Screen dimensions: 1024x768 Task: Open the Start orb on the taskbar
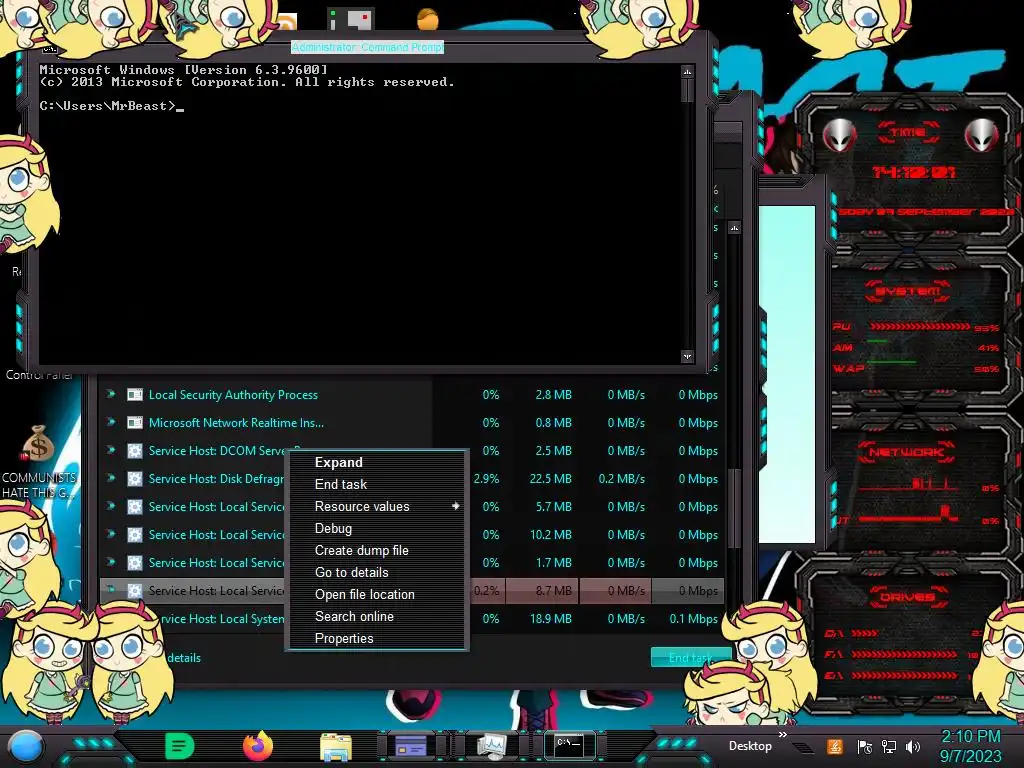click(25, 746)
